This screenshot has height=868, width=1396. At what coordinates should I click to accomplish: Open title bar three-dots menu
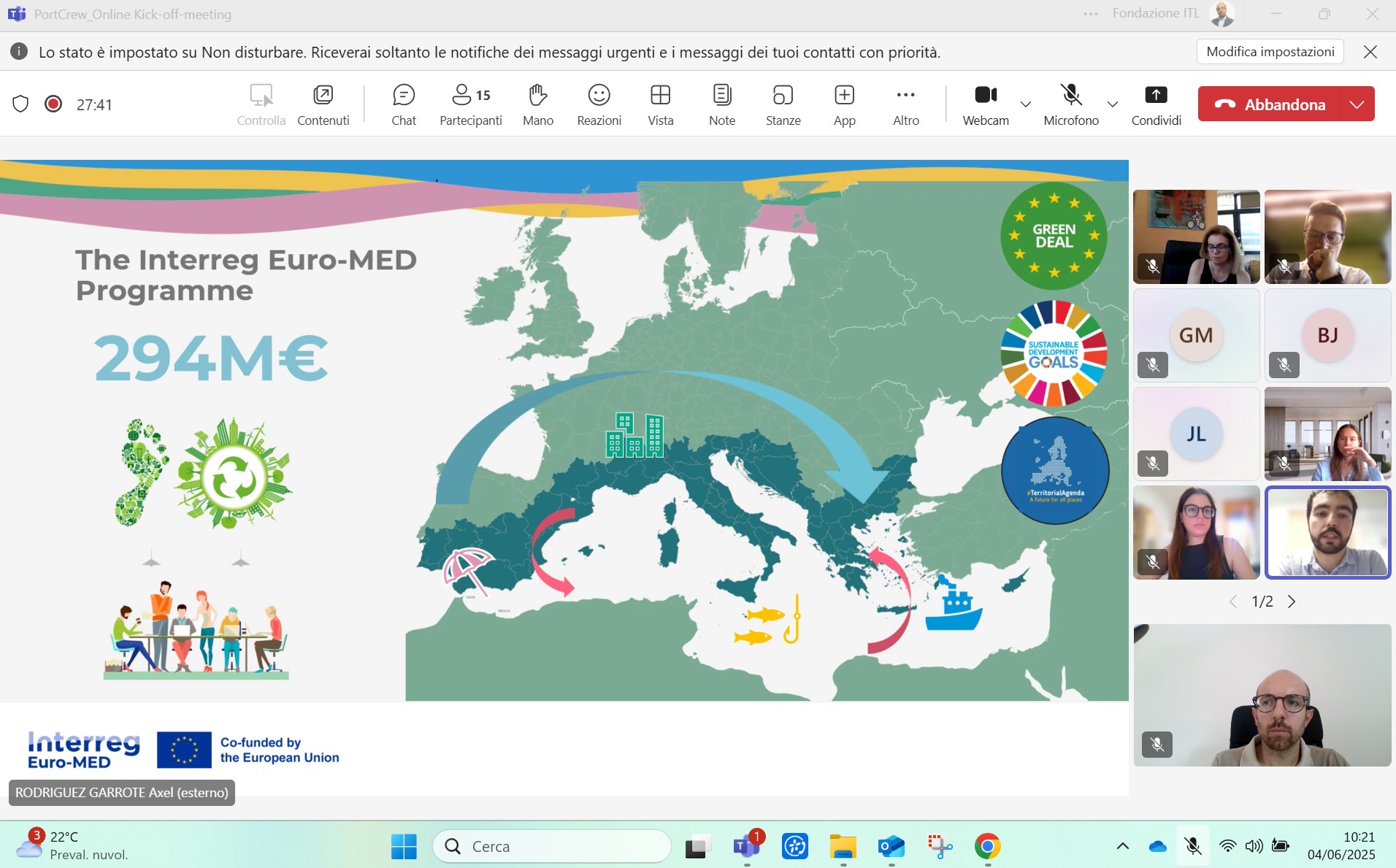click(x=1091, y=14)
